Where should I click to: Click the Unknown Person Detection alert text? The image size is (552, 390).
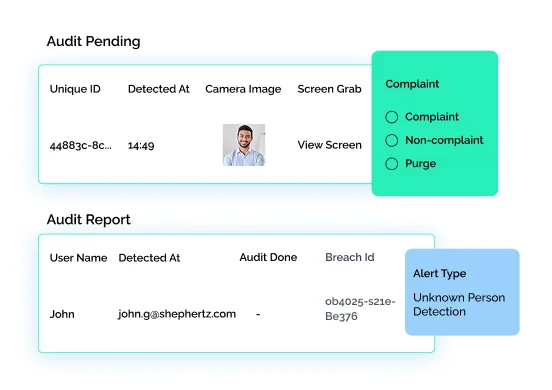click(459, 304)
